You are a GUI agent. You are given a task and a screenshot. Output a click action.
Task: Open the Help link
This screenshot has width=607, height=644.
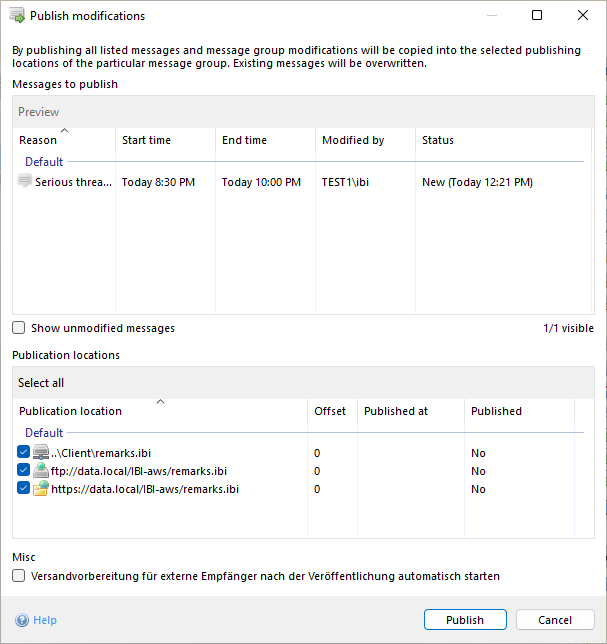(x=45, y=620)
